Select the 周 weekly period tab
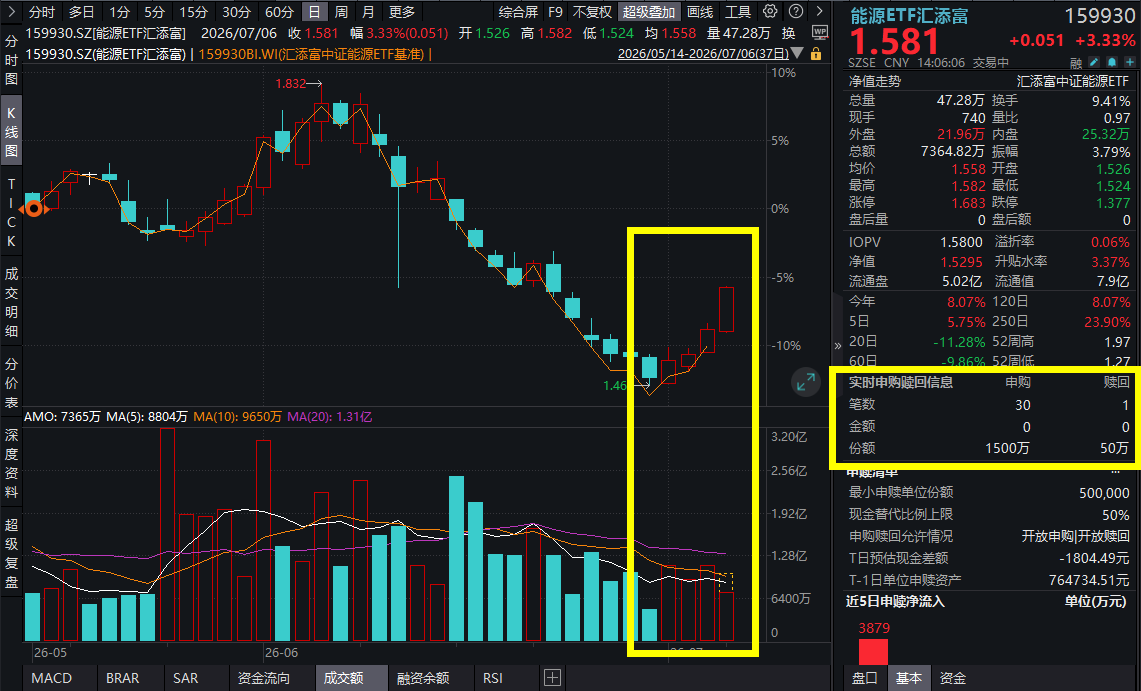The width and height of the screenshot is (1141, 691). [341, 12]
